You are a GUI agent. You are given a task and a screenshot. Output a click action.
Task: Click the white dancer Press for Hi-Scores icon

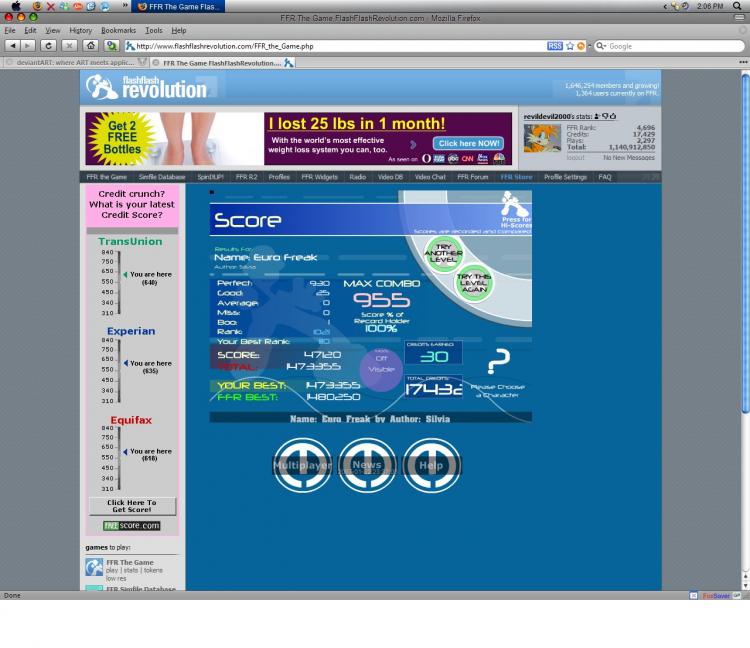pyautogui.click(x=514, y=205)
